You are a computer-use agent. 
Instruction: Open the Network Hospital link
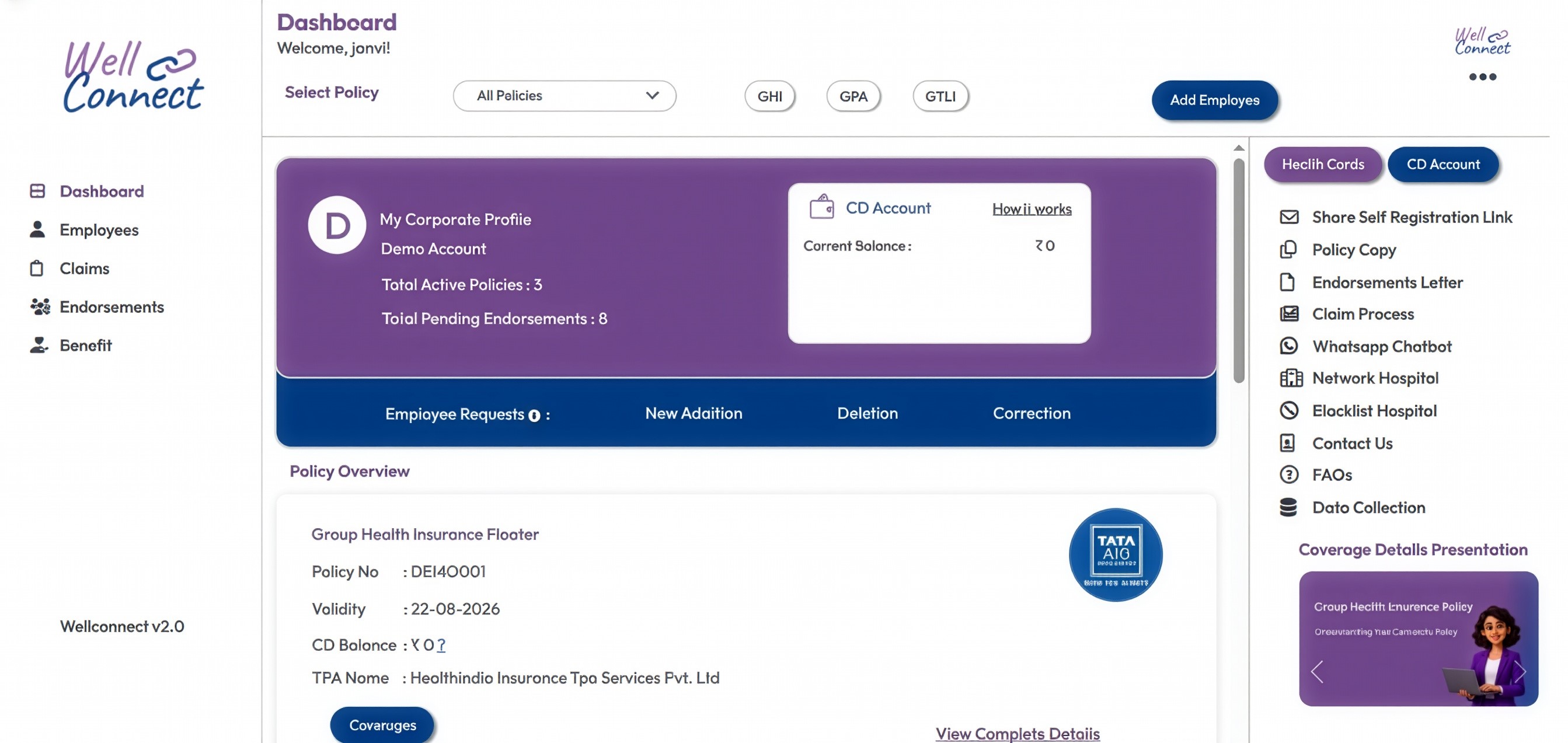pyautogui.click(x=1375, y=378)
